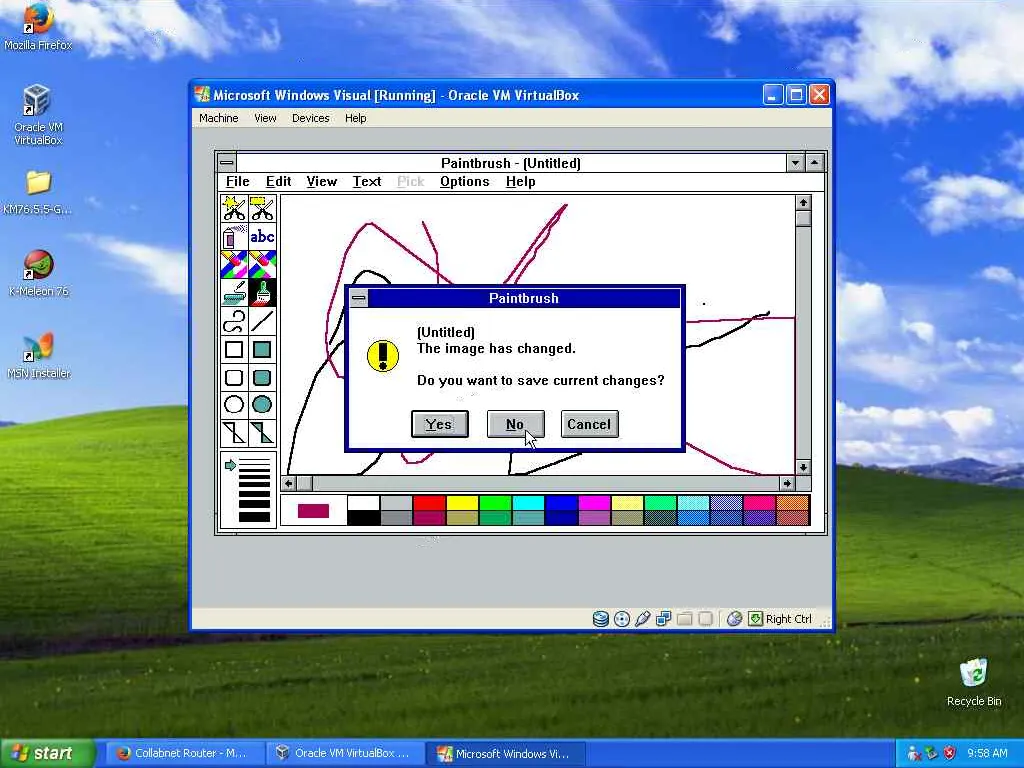The image size is (1024, 768).
Task: Select the Filled Rounded Box tool
Action: (262, 377)
